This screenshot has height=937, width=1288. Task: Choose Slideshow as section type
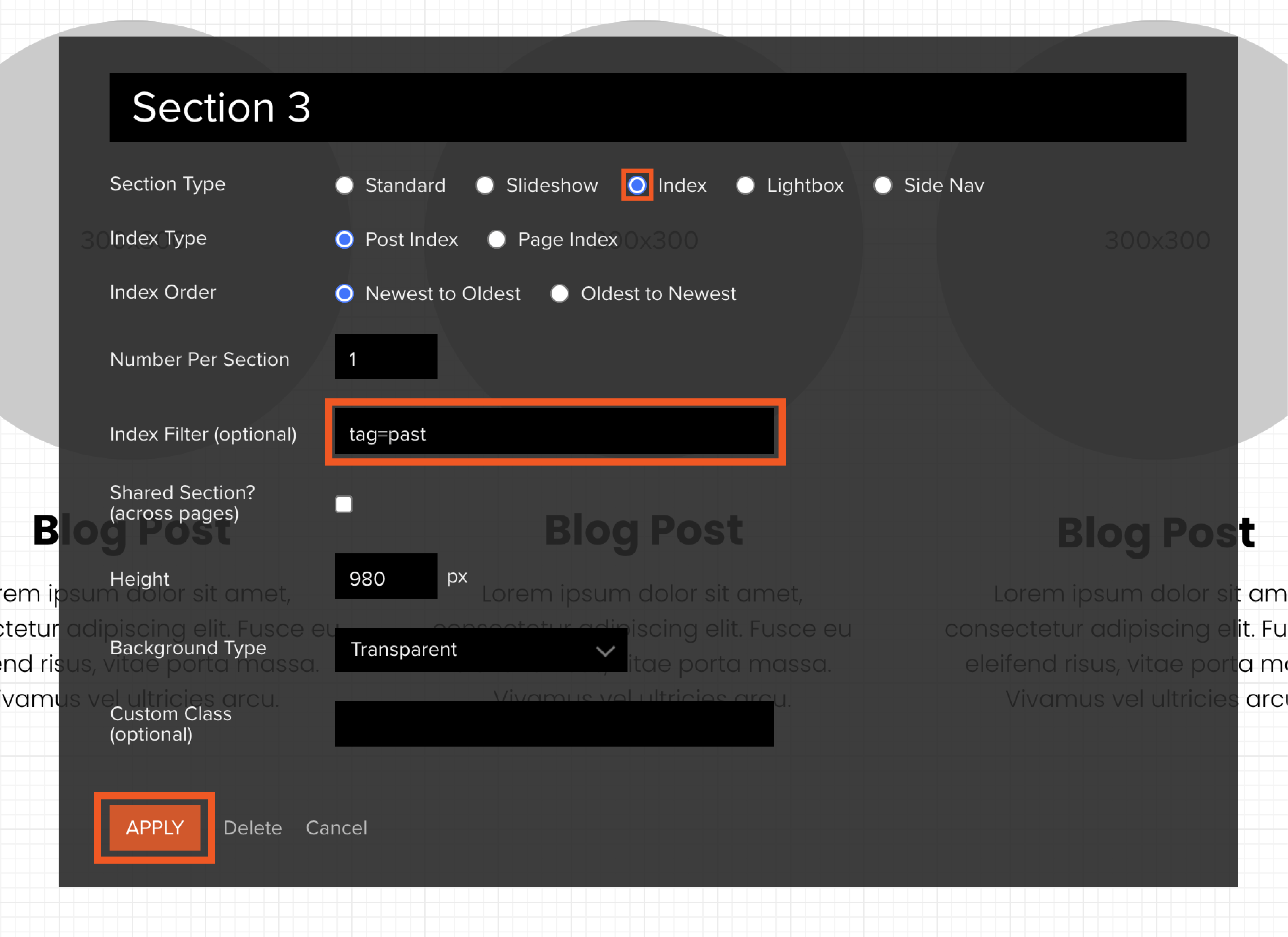485,185
